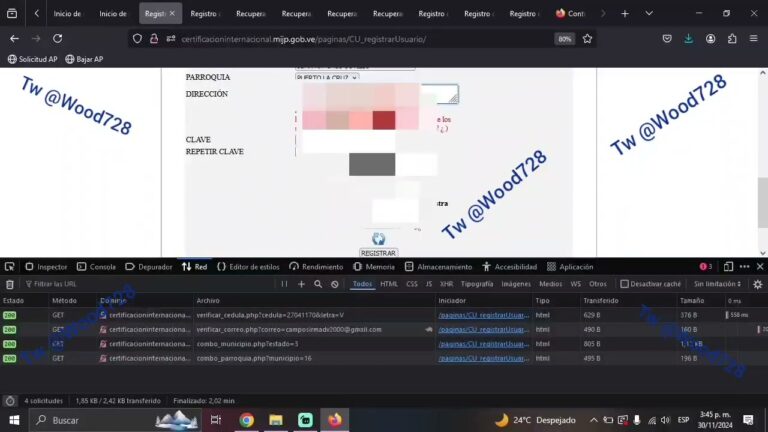Viewport: 768px width, 432px height.
Task: Toggle the CSS request filter
Action: (x=411, y=284)
